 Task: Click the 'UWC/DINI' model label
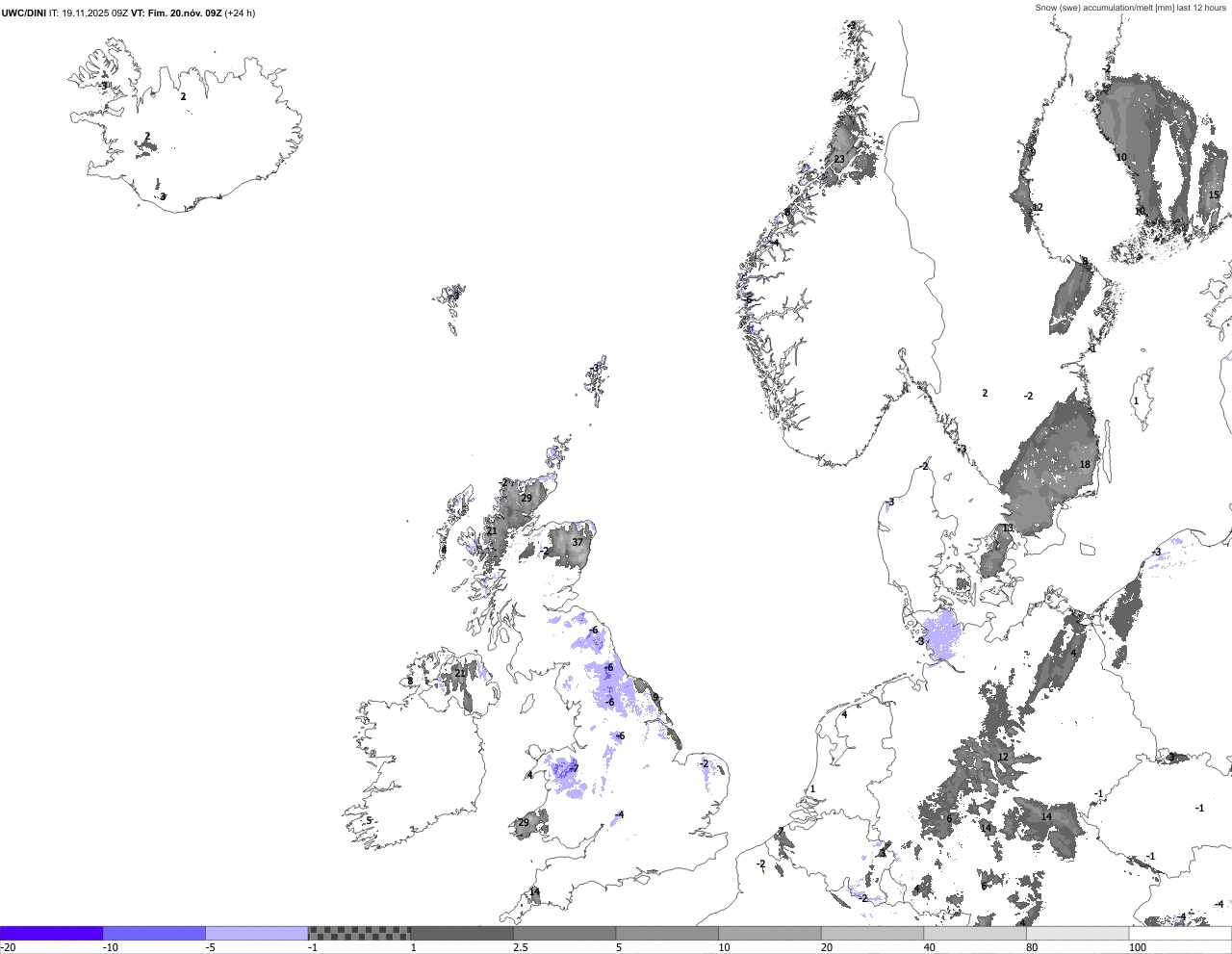[23, 13]
